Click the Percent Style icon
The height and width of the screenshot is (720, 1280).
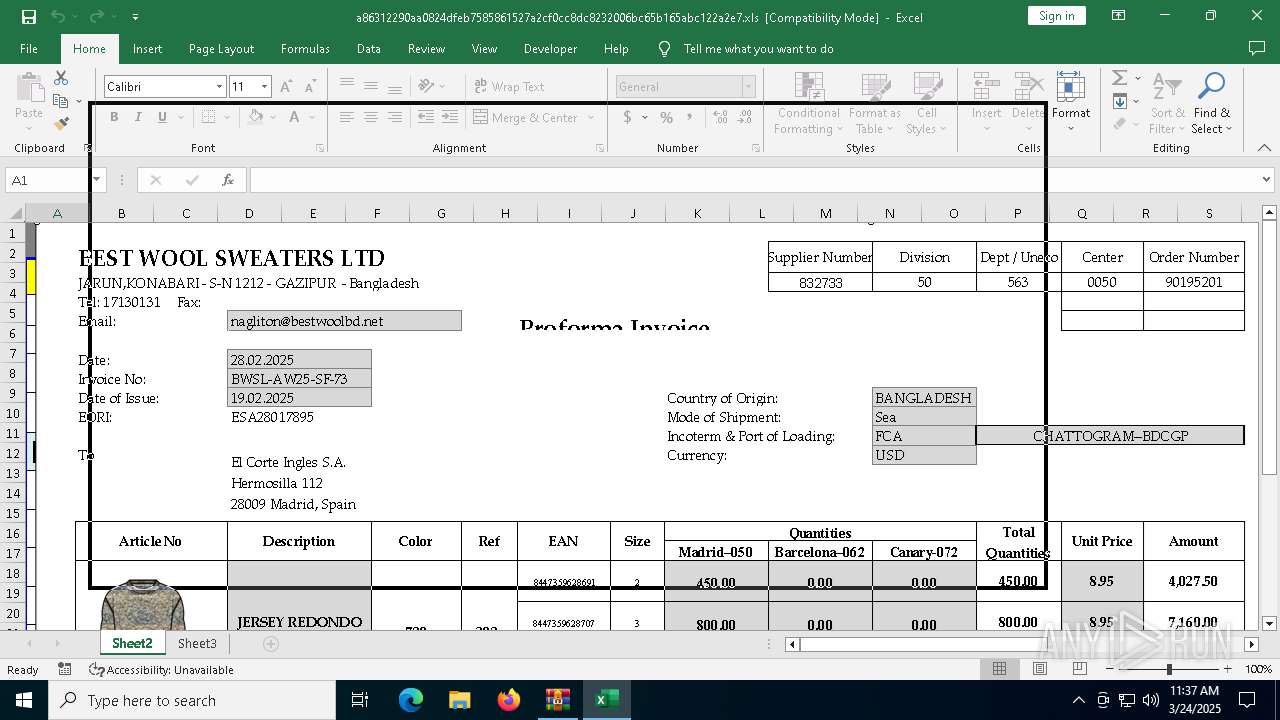click(x=666, y=117)
